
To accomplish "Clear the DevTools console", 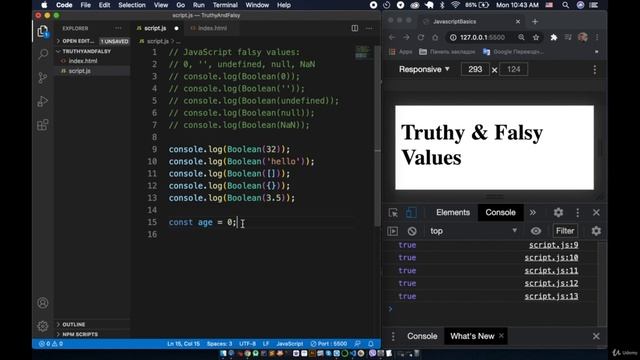I will [x=412, y=231].
